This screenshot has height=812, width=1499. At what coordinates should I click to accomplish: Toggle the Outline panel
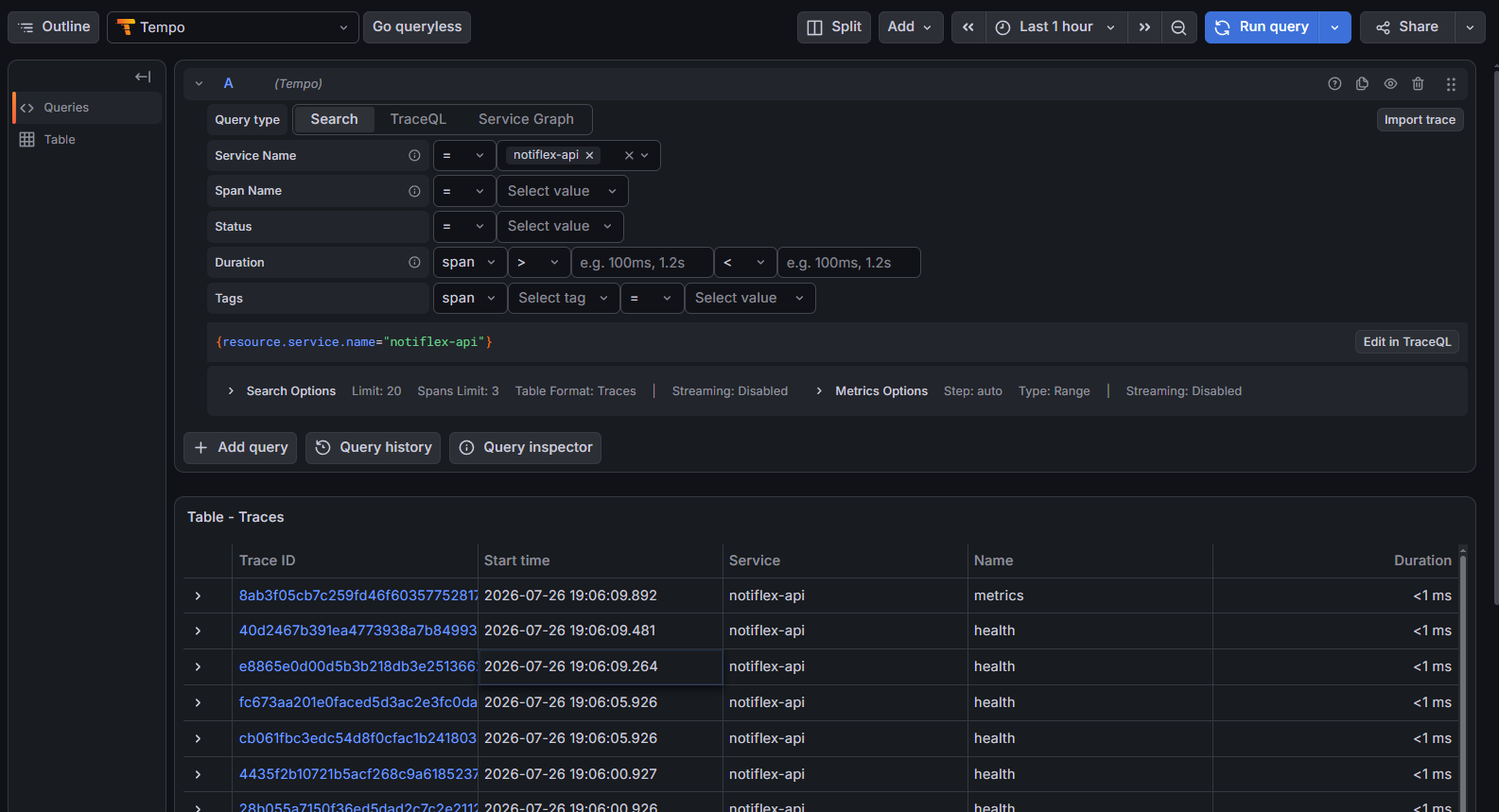click(x=54, y=27)
